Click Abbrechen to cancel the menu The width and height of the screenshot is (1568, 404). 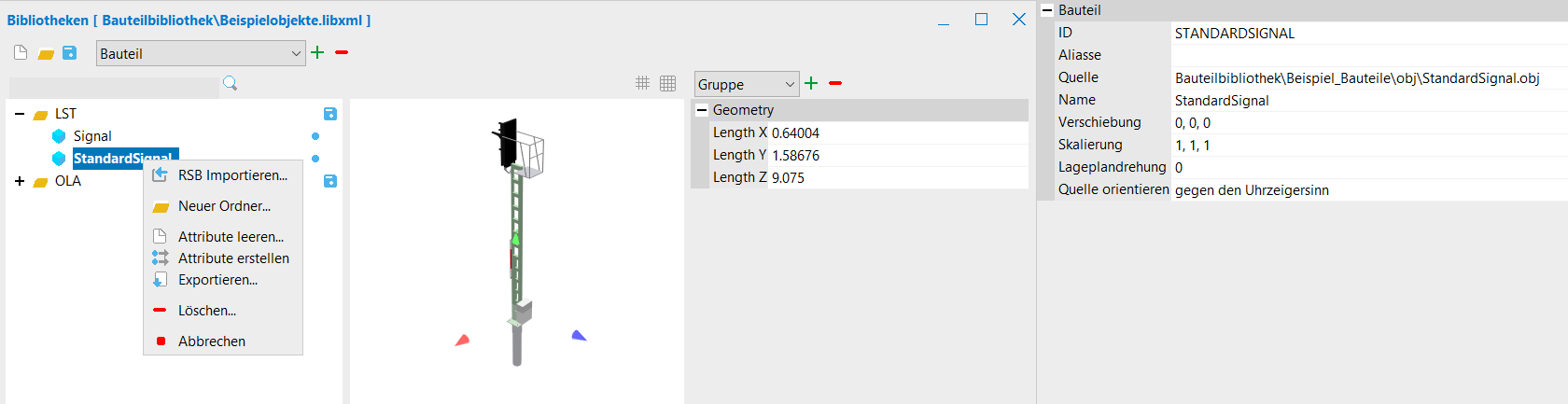coord(212,341)
